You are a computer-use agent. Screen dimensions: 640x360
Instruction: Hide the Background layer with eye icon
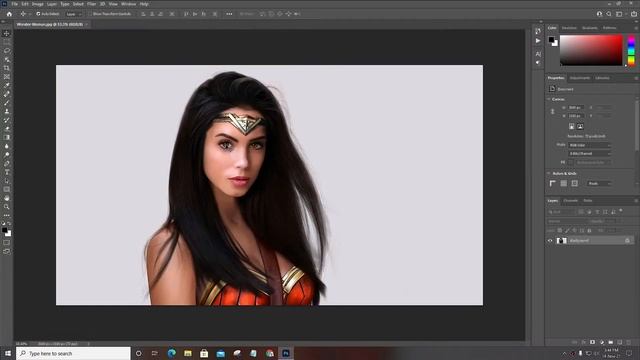(550, 241)
